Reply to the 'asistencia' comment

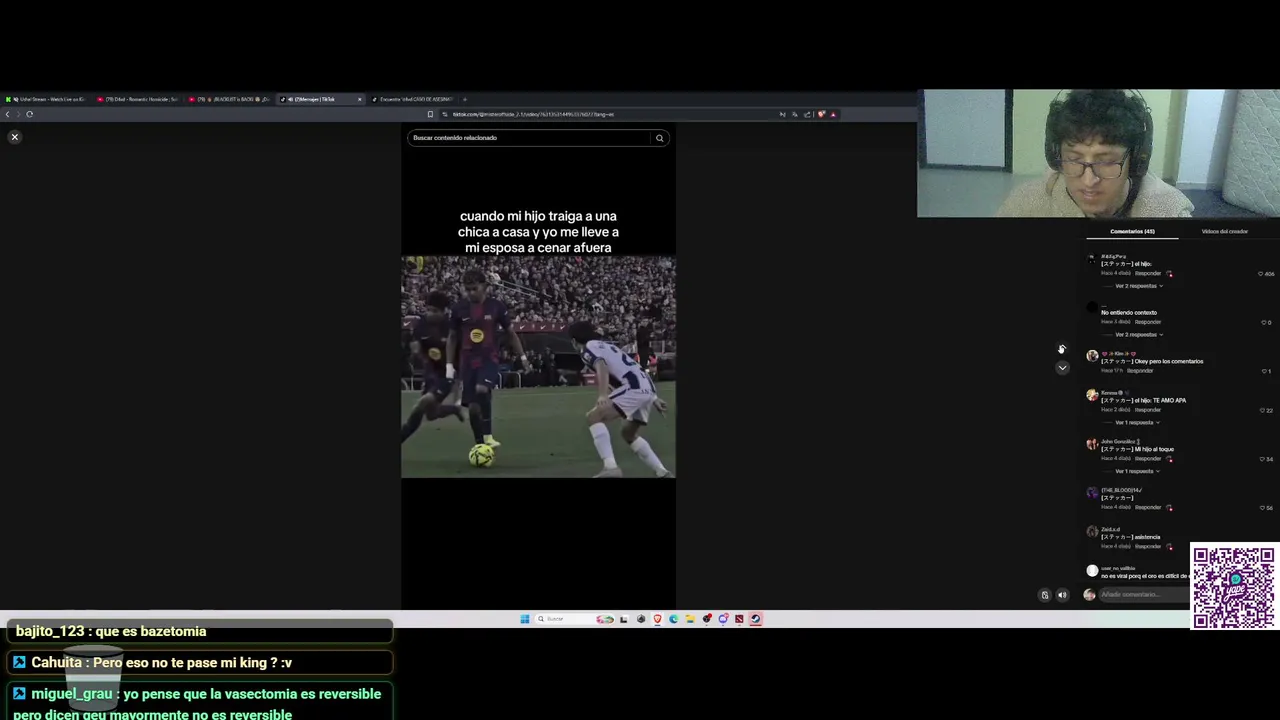coord(1148,546)
